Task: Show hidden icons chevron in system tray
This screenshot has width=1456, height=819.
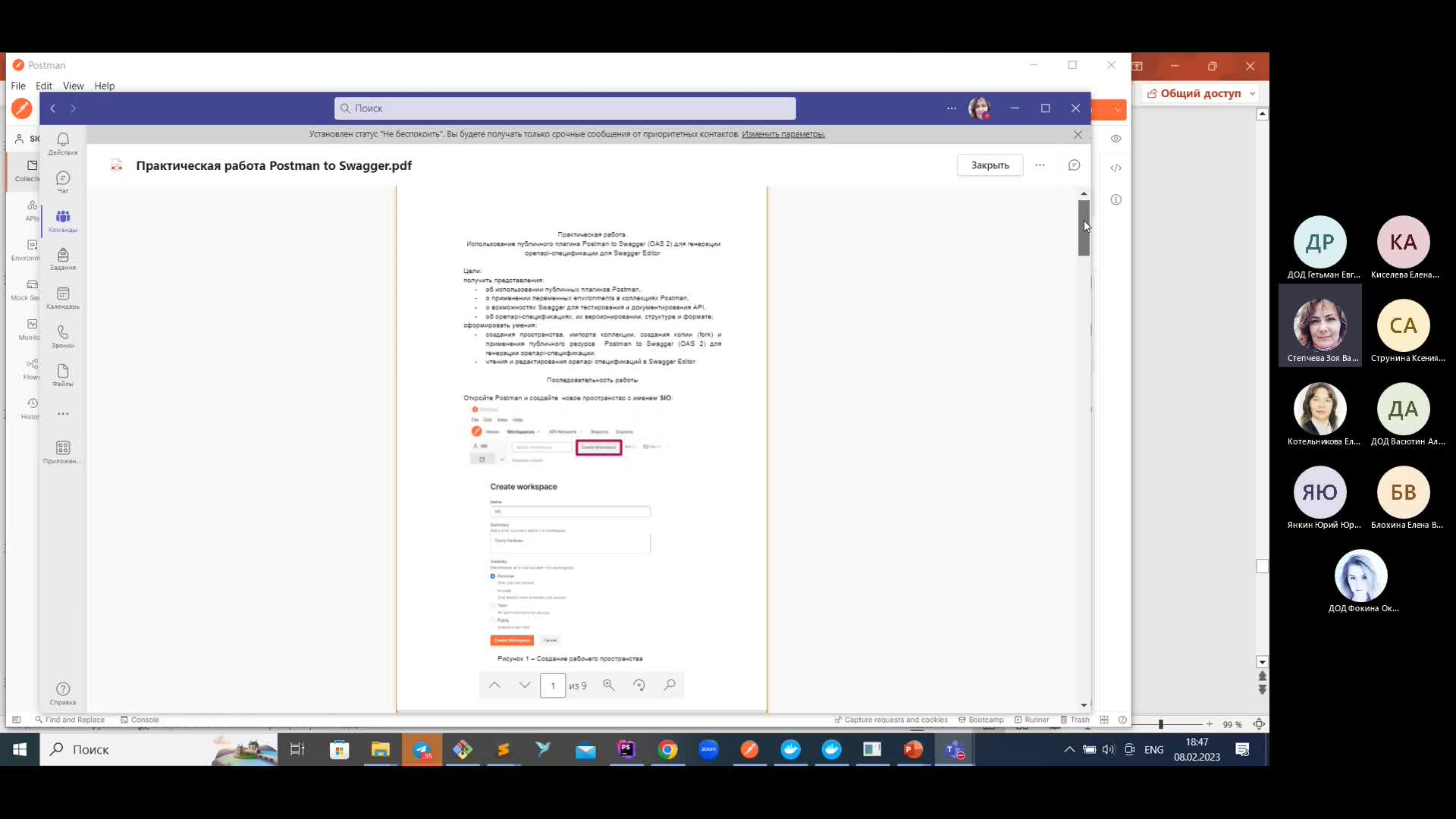Action: click(x=1069, y=749)
